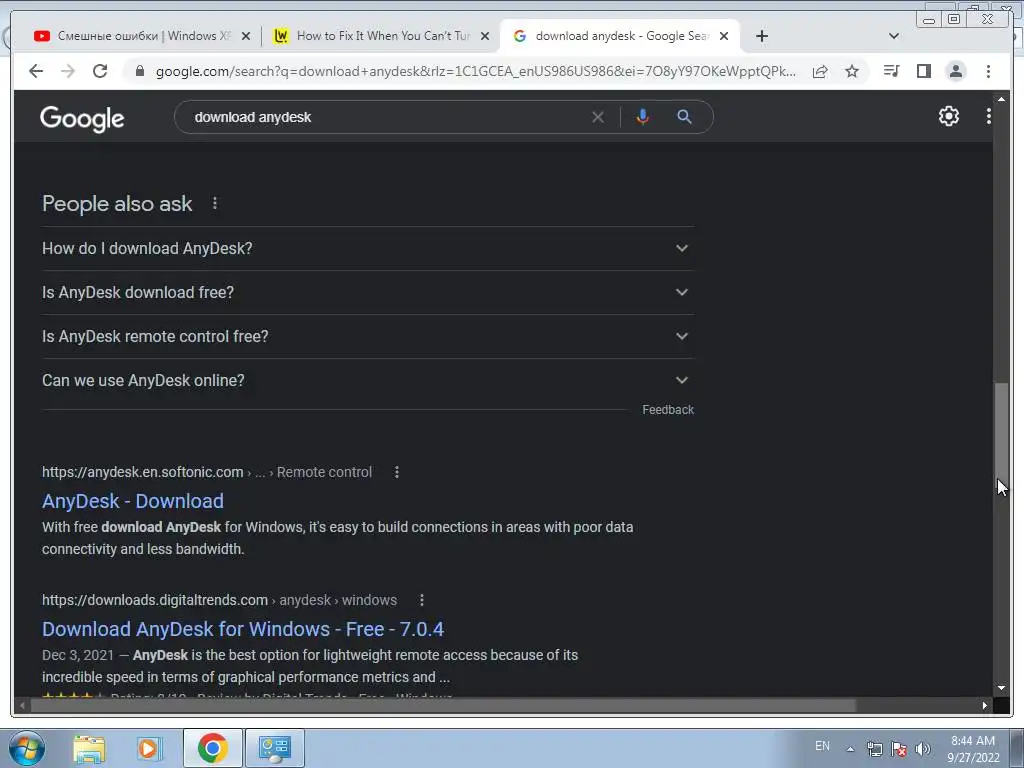Open about-this-result menu for softonic
Screen dimensions: 1024x768
(x=396, y=472)
